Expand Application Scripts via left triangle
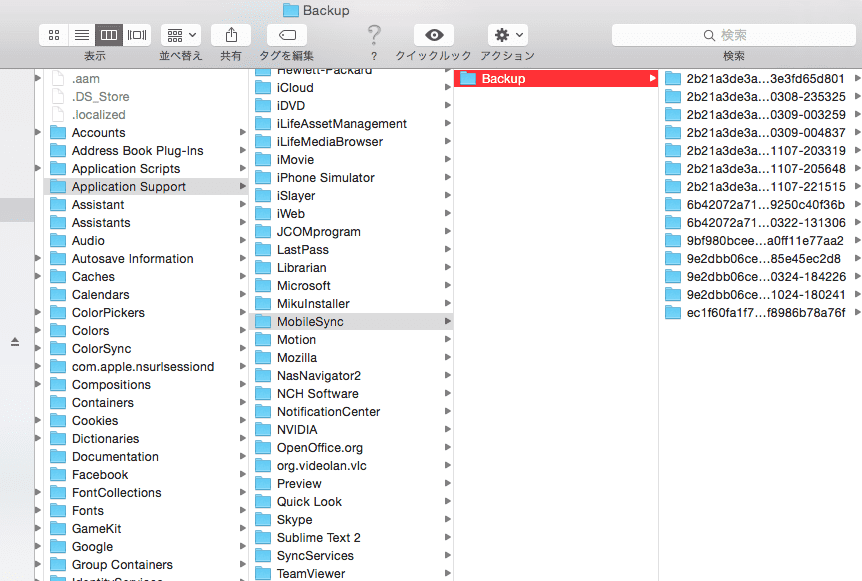The width and height of the screenshot is (862, 581). pyautogui.click(x=38, y=168)
